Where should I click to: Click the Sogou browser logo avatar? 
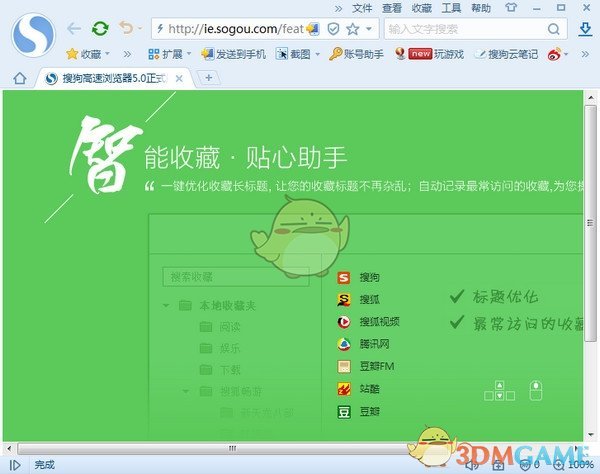click(x=33, y=34)
